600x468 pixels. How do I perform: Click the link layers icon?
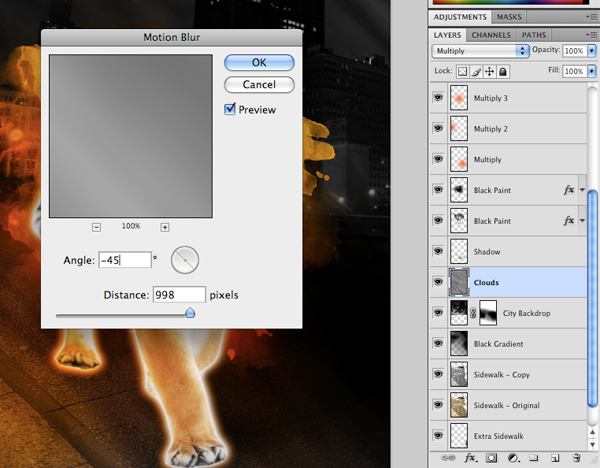pos(448,458)
